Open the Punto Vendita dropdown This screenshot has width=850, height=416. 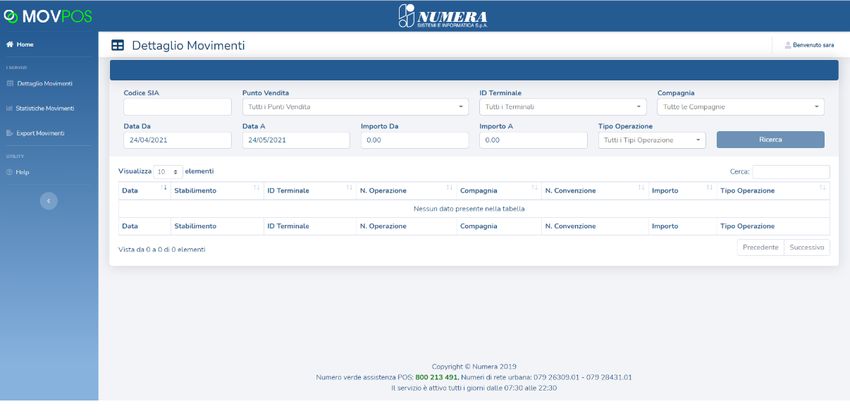point(354,107)
